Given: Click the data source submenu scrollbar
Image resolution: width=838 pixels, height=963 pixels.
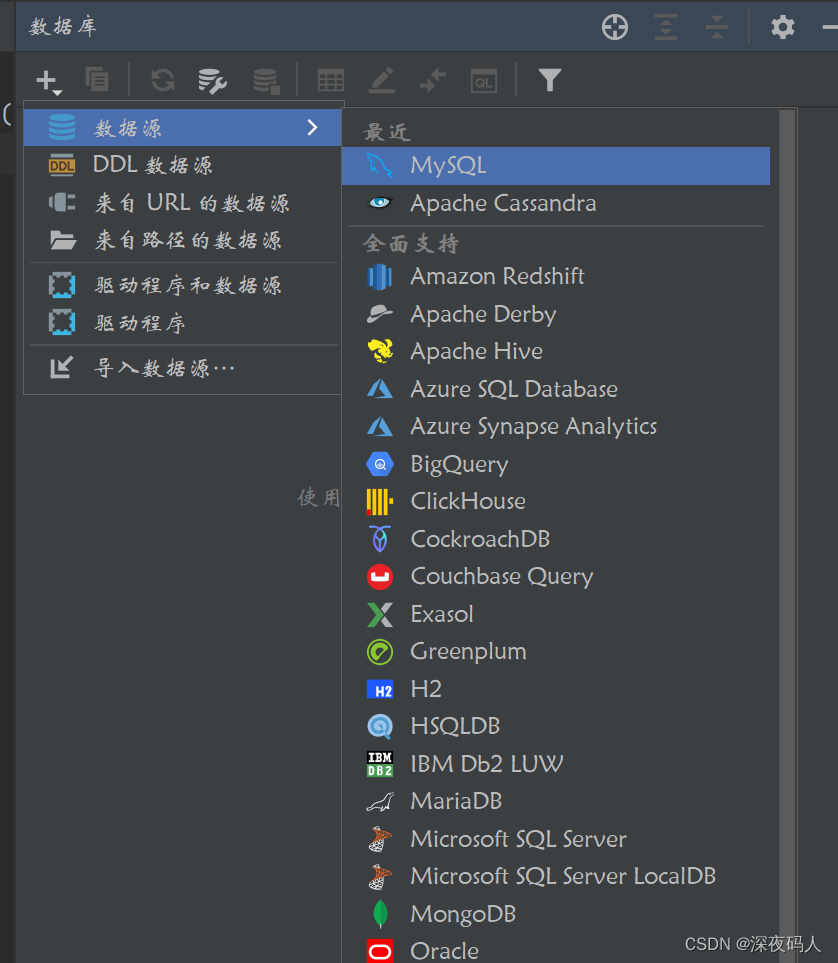Looking at the screenshot, I should click(x=787, y=534).
